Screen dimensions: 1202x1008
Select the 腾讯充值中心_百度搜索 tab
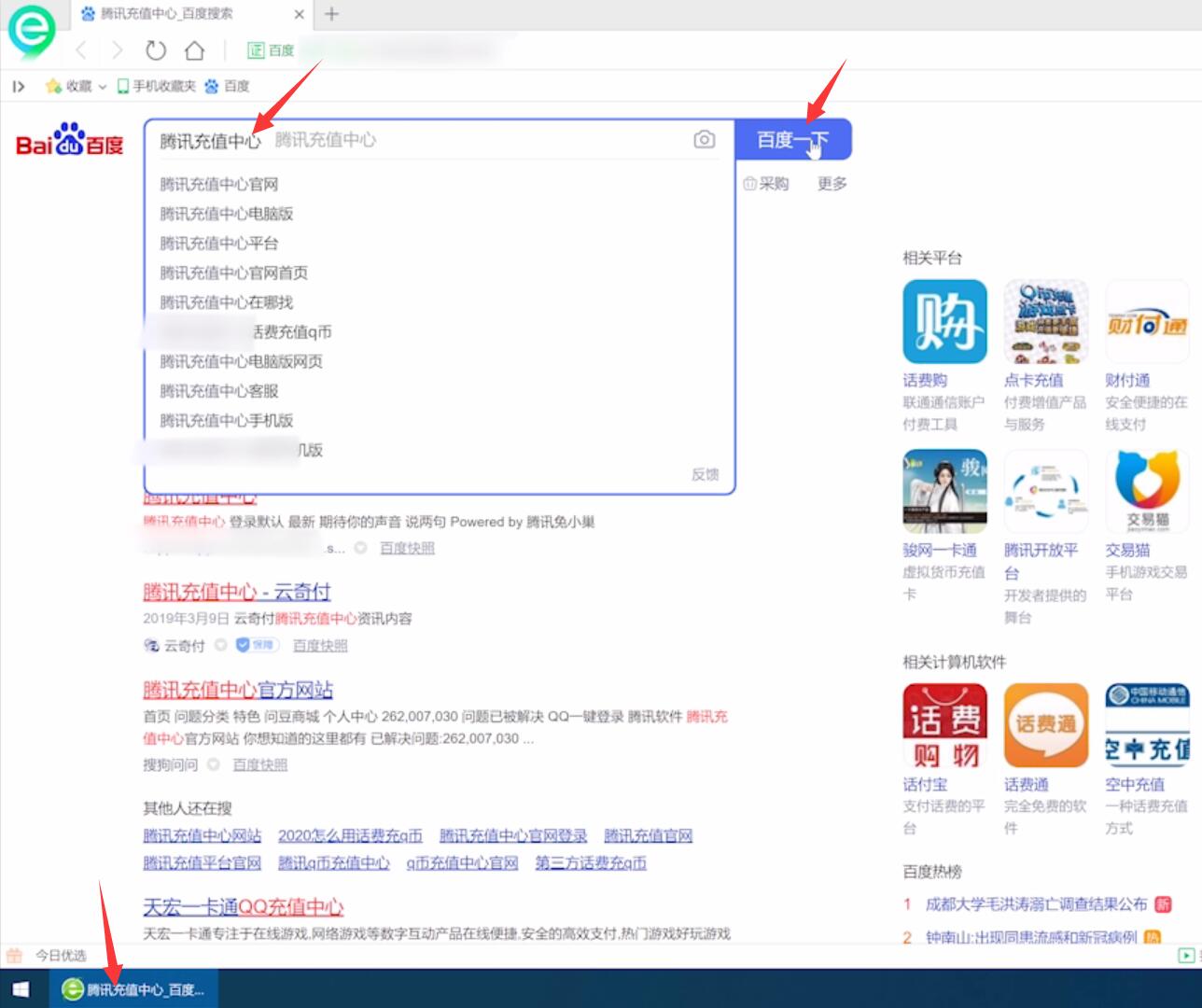(x=191, y=14)
